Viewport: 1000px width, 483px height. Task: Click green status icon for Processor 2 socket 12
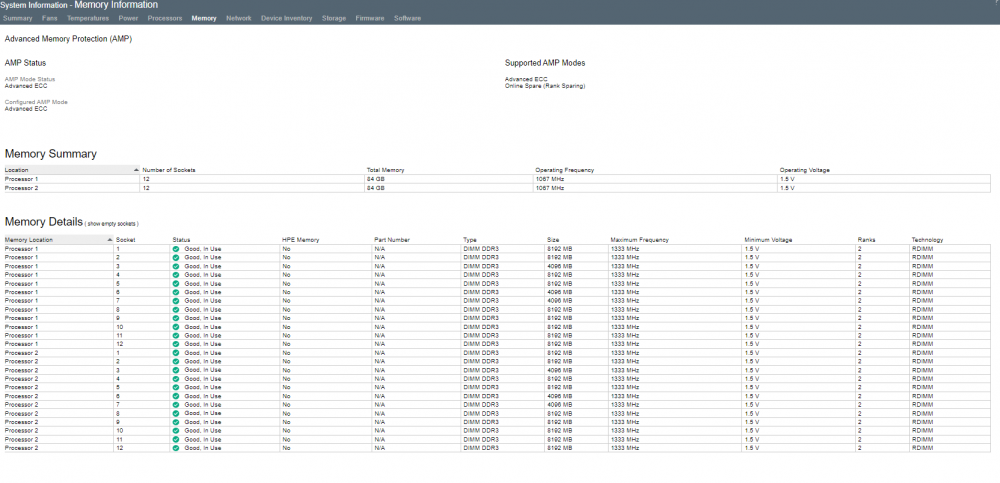175,448
